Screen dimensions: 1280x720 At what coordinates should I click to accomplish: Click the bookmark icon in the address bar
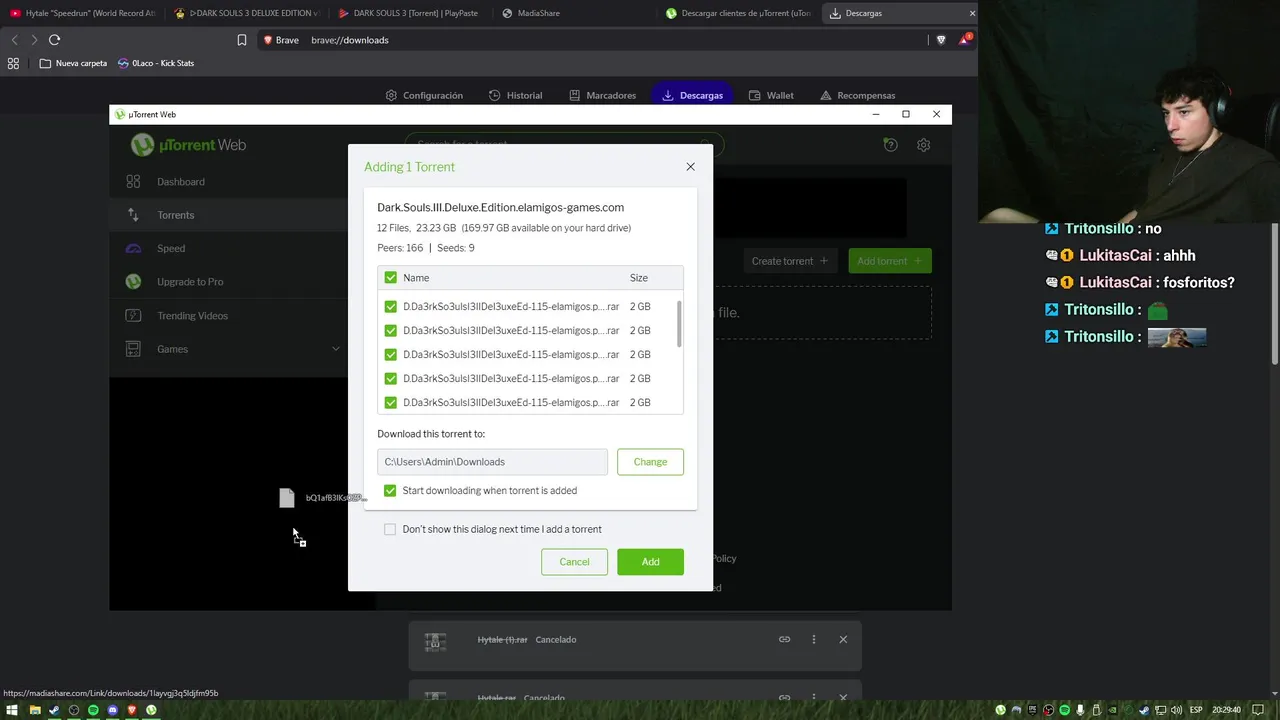pyautogui.click(x=242, y=40)
